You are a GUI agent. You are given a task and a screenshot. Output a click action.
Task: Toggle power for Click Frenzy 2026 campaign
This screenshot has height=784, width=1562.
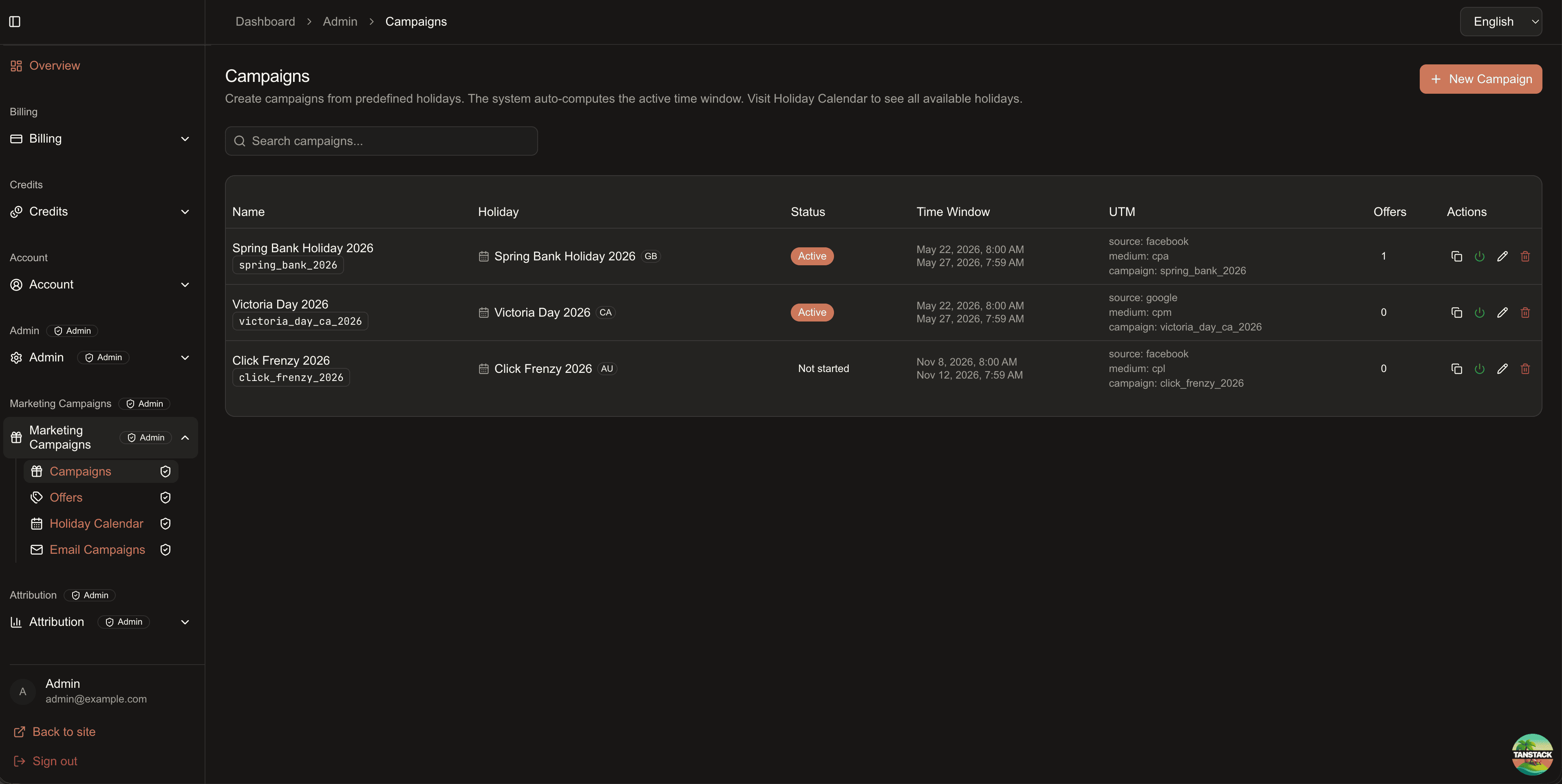[x=1480, y=369]
